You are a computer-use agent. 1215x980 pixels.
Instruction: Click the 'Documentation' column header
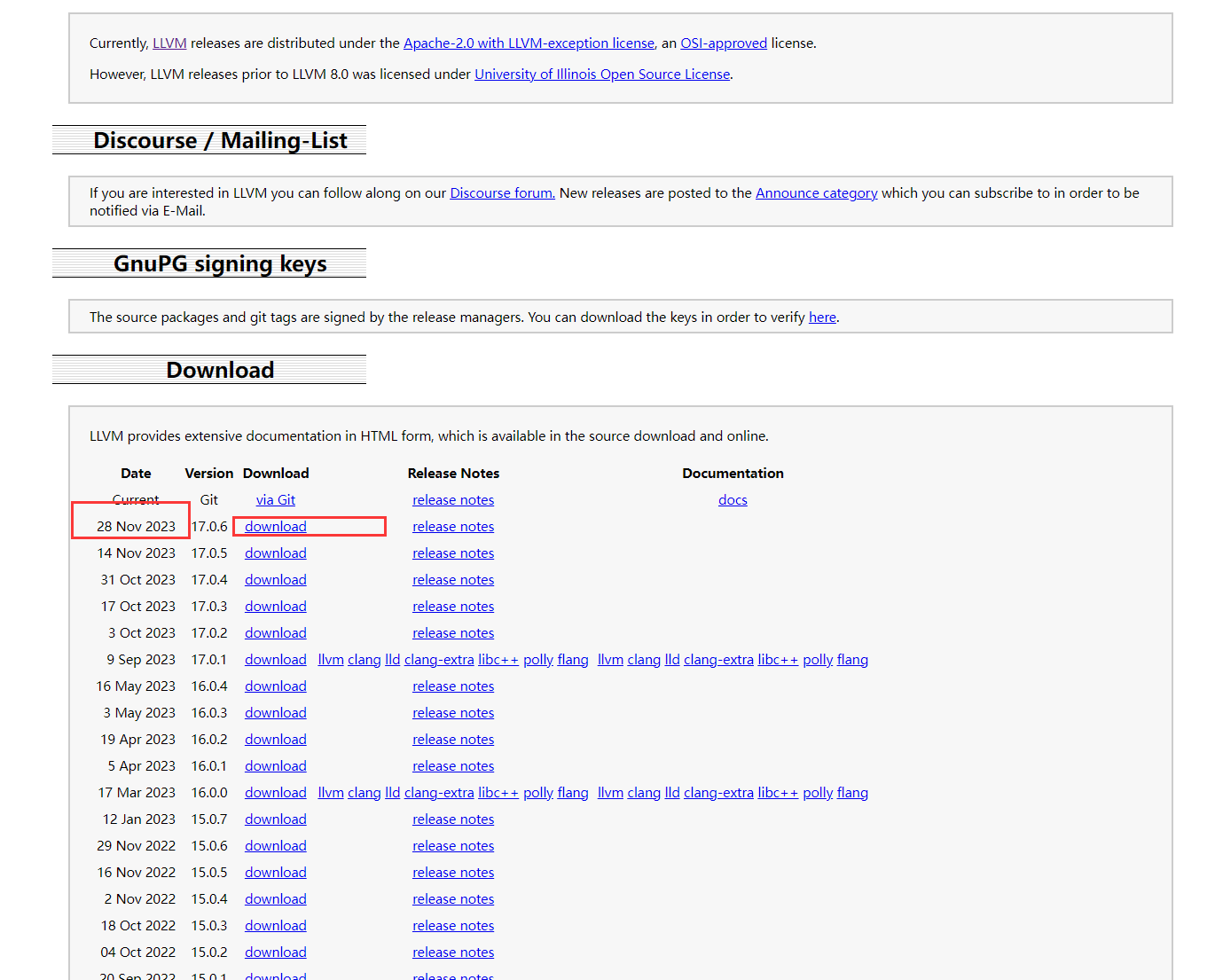pyautogui.click(x=733, y=474)
